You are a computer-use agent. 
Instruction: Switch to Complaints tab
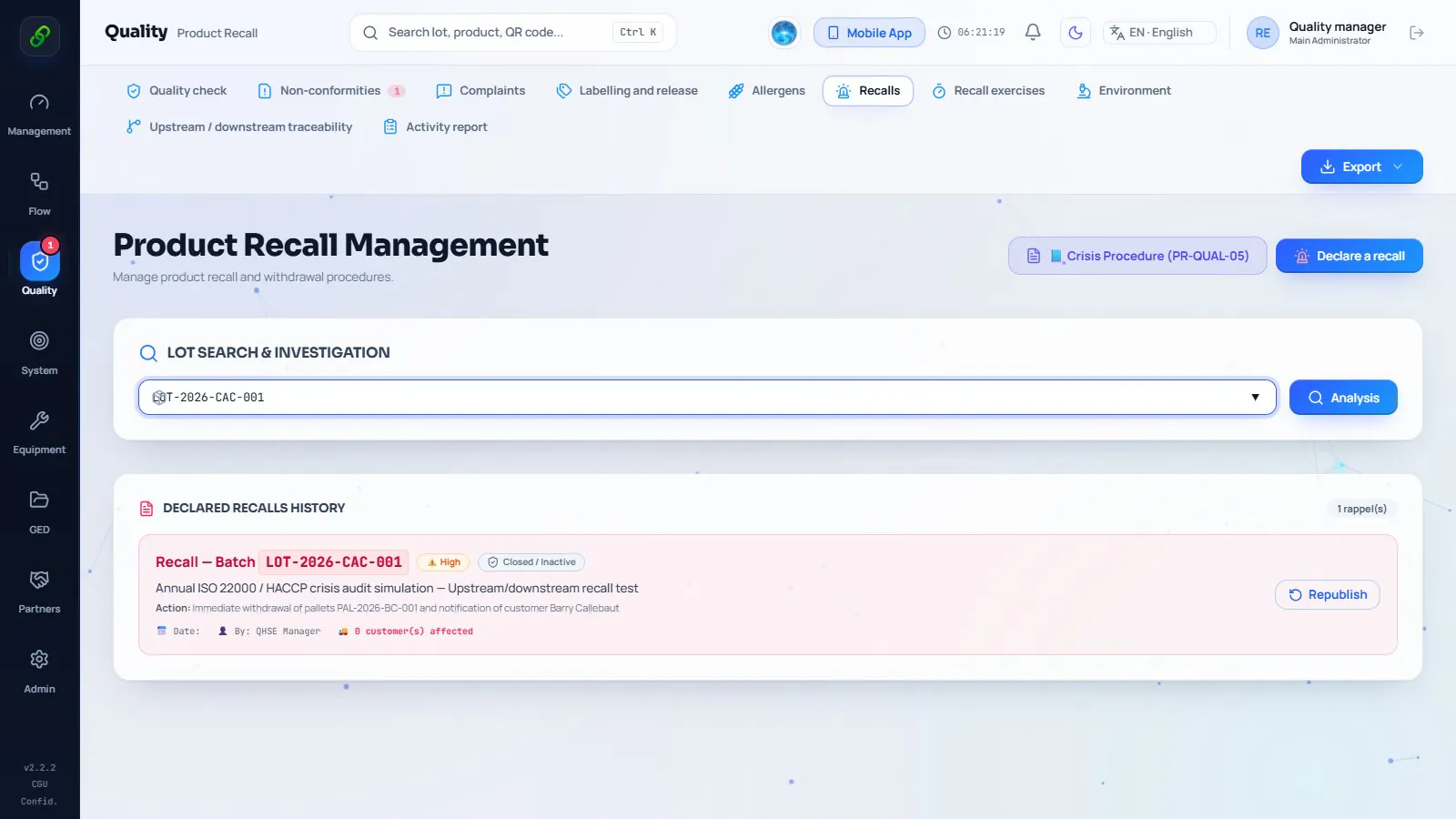[480, 91]
